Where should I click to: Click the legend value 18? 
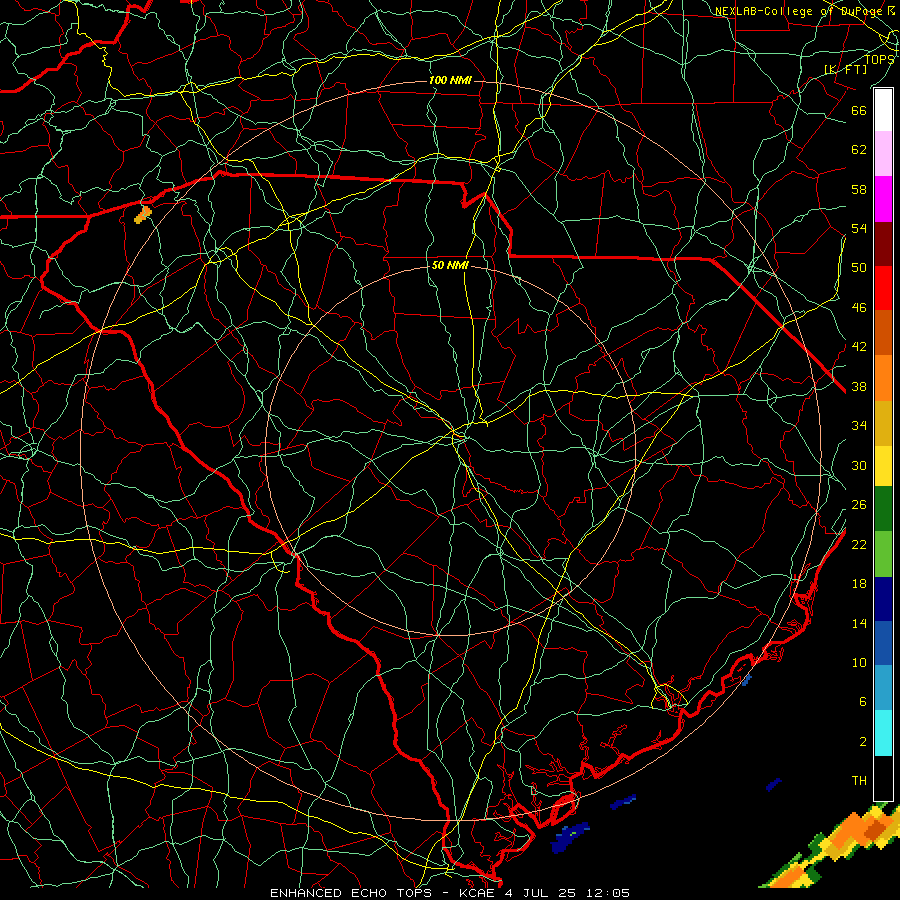tap(859, 584)
